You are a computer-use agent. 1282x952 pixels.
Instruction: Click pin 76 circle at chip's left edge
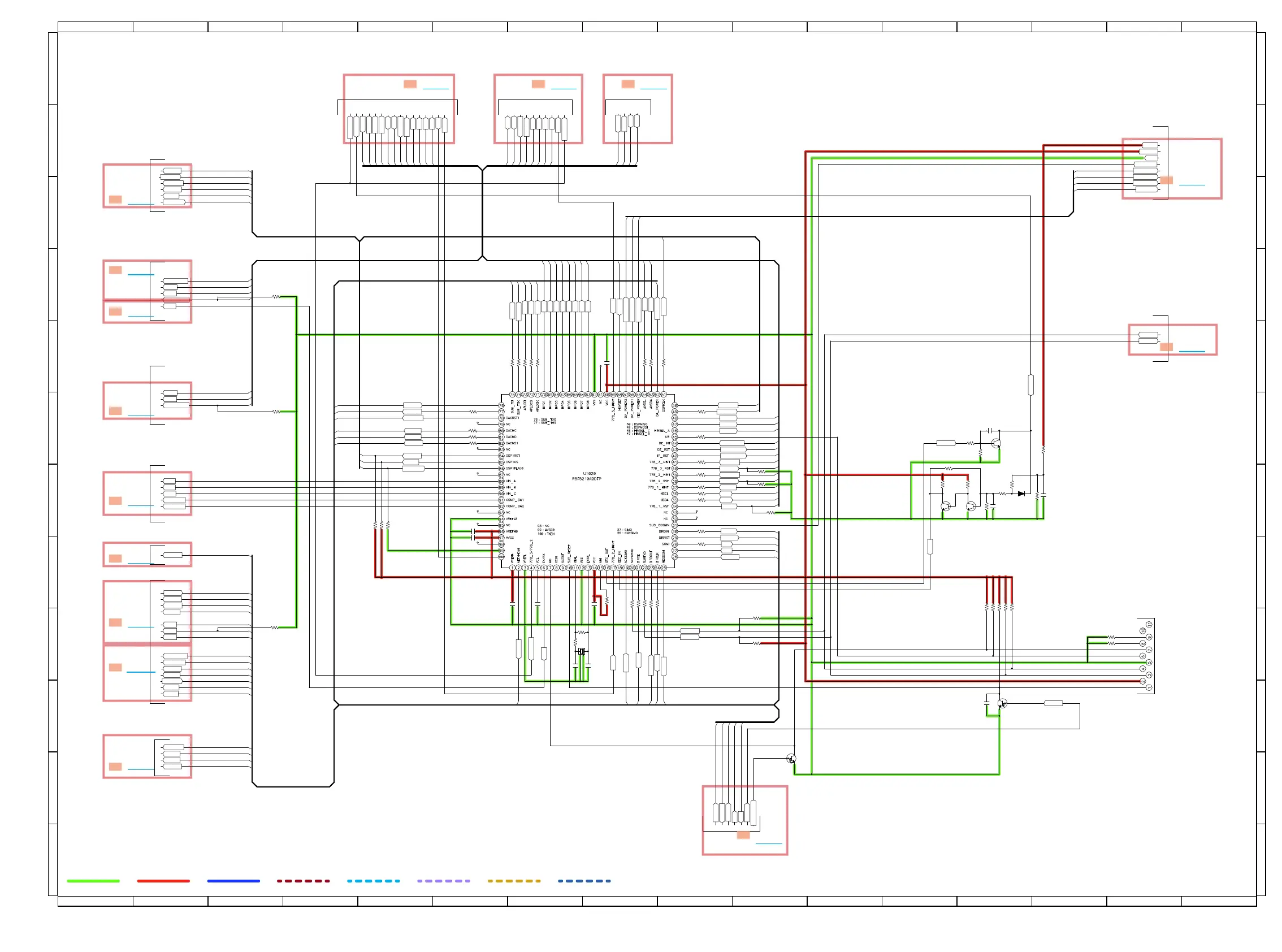point(501,406)
